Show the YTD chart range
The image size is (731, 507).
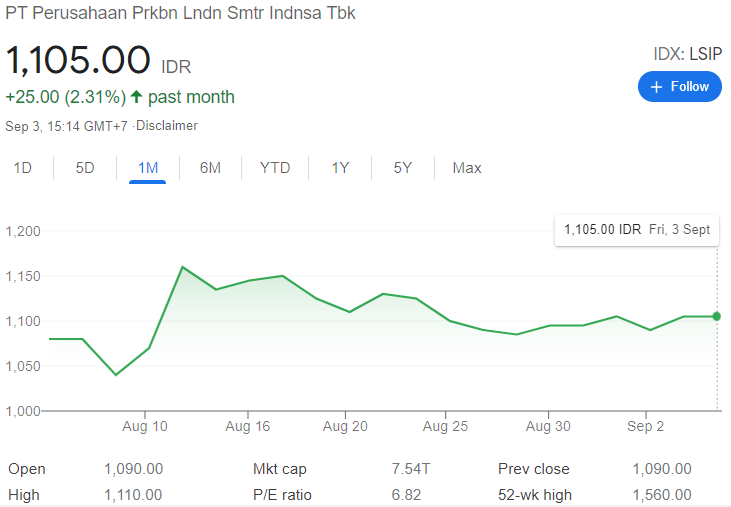tap(275, 168)
